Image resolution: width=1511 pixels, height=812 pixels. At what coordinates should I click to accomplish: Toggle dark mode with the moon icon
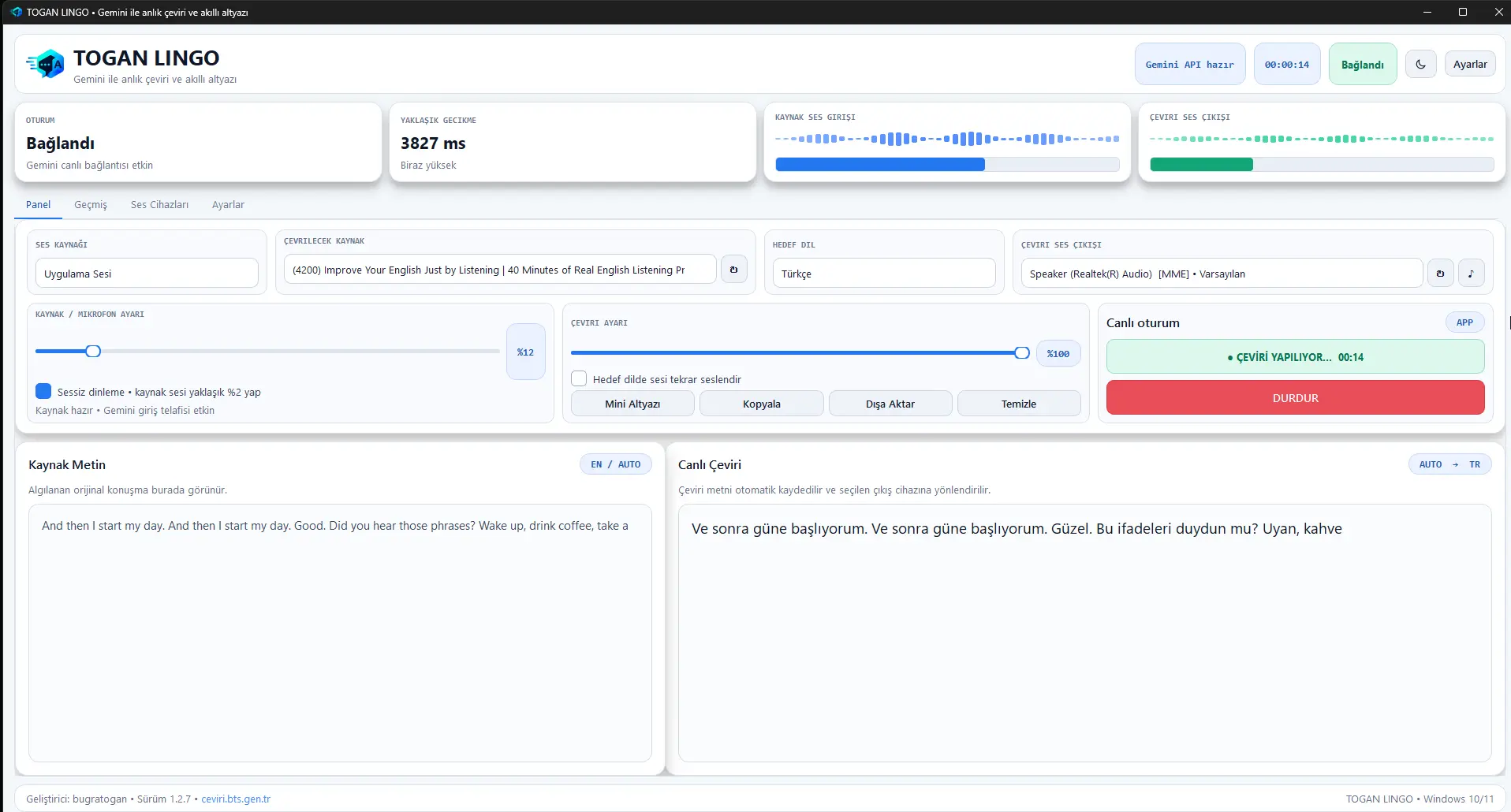point(1420,65)
